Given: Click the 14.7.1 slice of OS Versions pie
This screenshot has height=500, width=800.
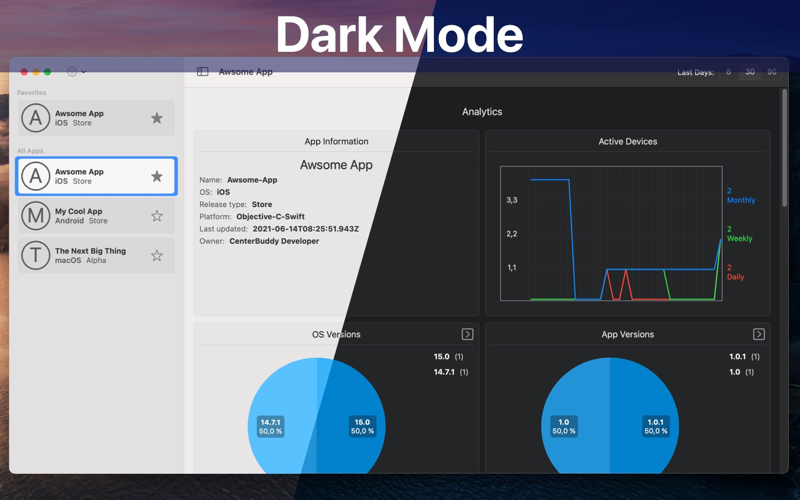Looking at the screenshot, I should tap(282, 418).
